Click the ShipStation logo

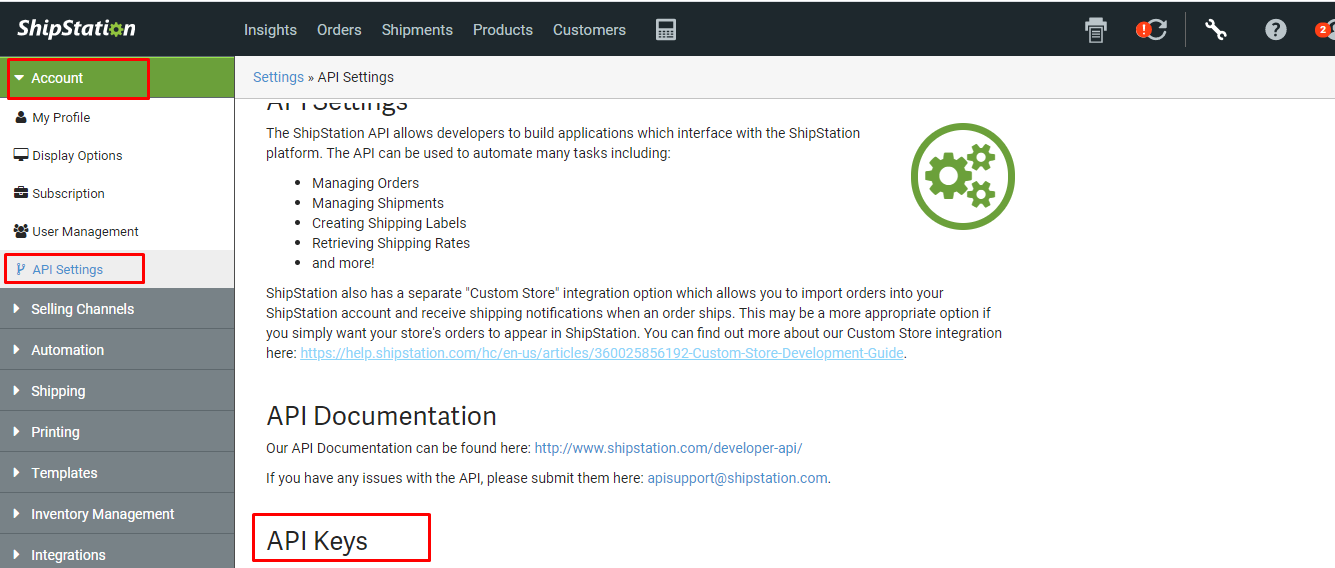pyautogui.click(x=76, y=29)
